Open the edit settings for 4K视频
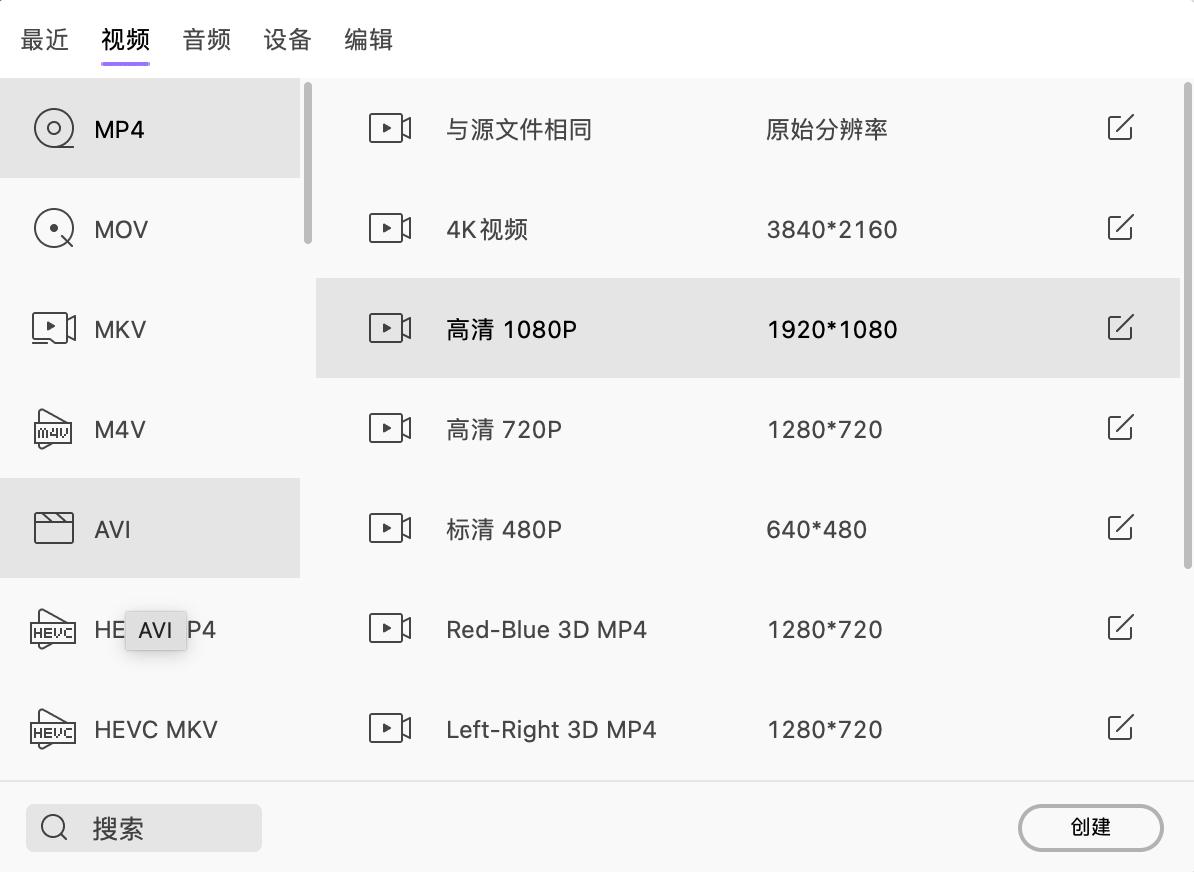Screen dimensions: 1194x872 coord(1120,227)
